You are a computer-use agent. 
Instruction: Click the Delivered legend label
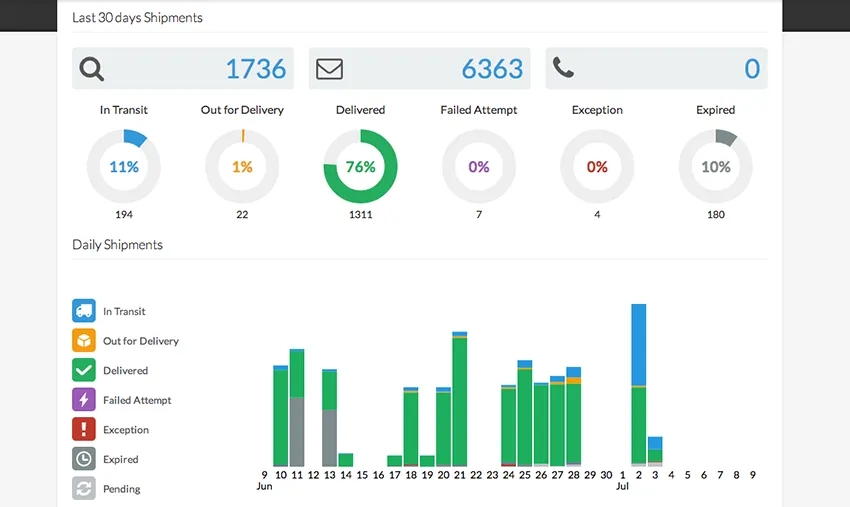pos(125,370)
